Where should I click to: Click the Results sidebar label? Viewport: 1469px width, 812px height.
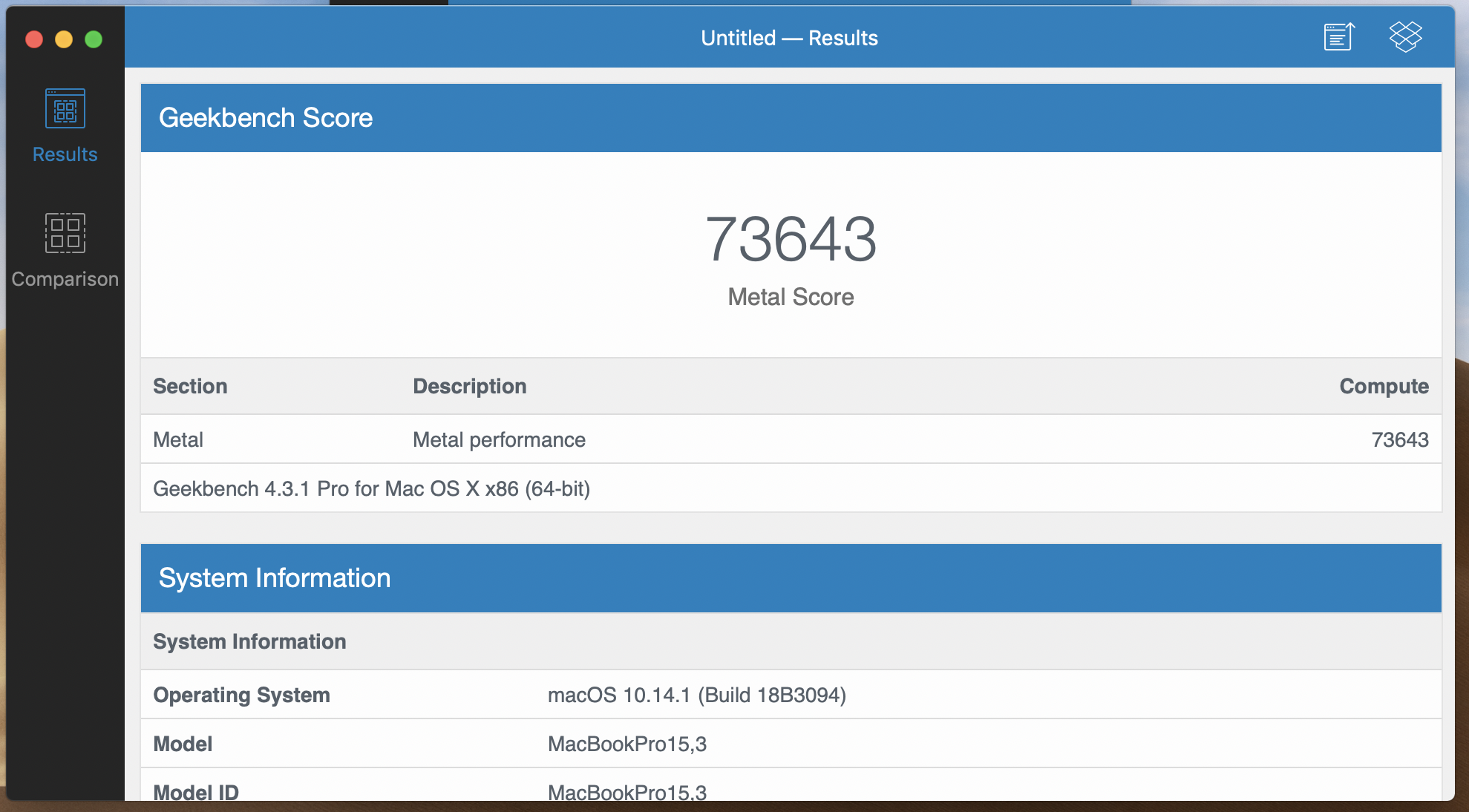click(65, 154)
